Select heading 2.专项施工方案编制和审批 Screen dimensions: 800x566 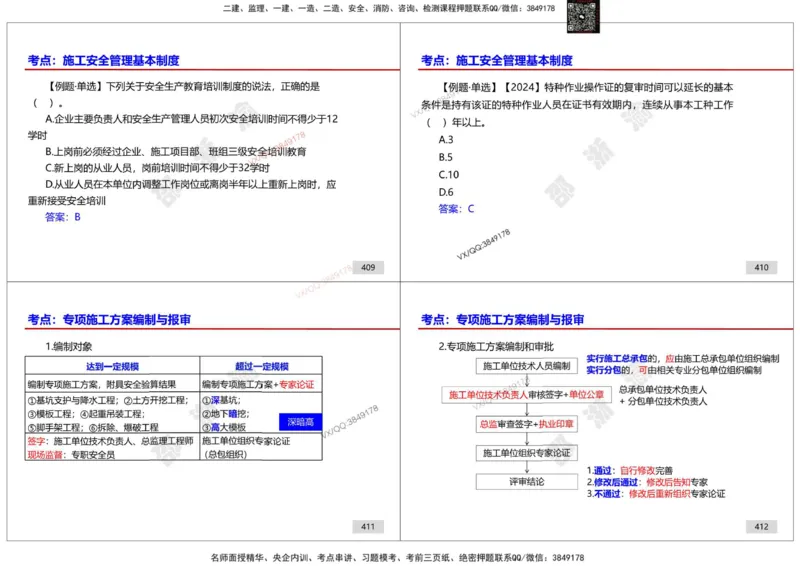pyautogui.click(x=496, y=347)
